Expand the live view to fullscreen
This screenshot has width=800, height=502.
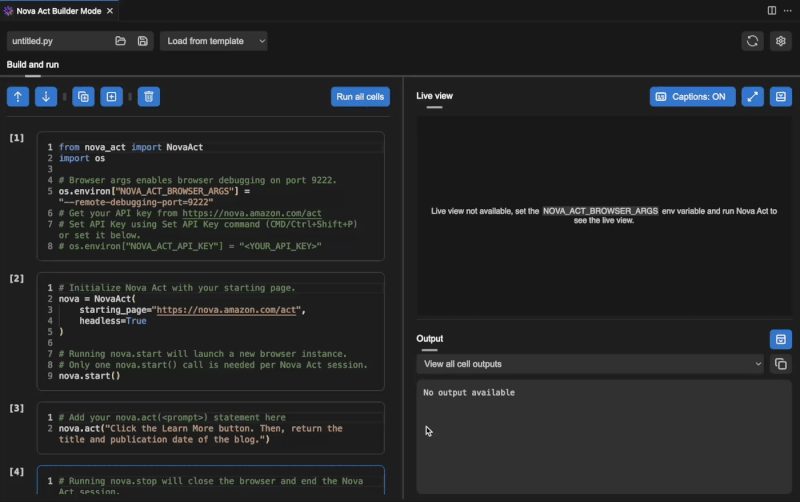click(x=753, y=97)
